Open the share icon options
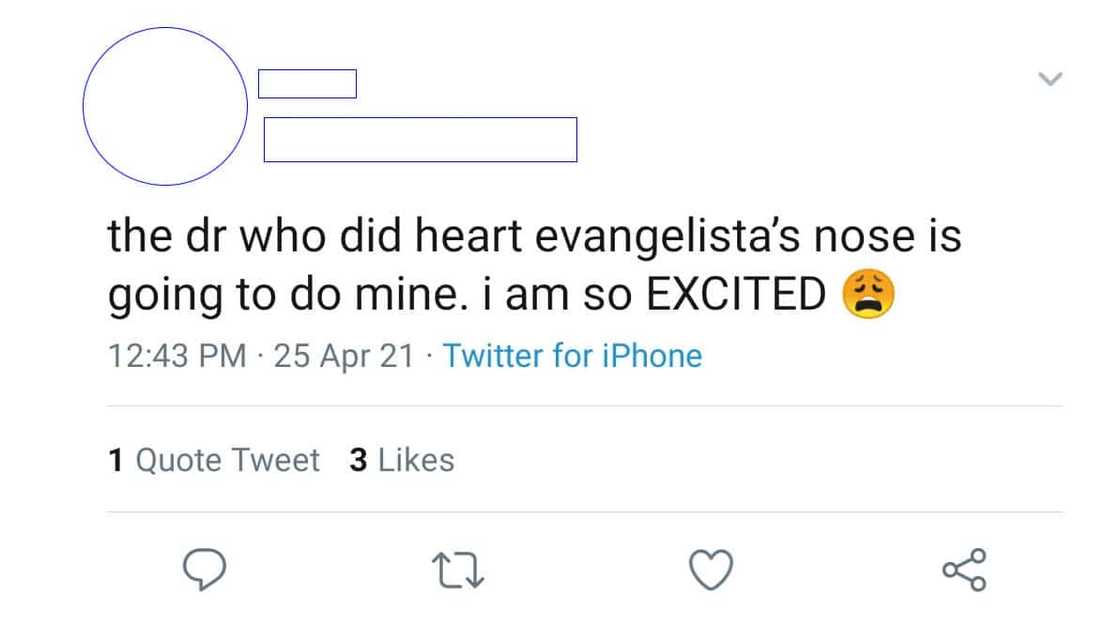The width and height of the screenshot is (1120, 624). point(964,570)
